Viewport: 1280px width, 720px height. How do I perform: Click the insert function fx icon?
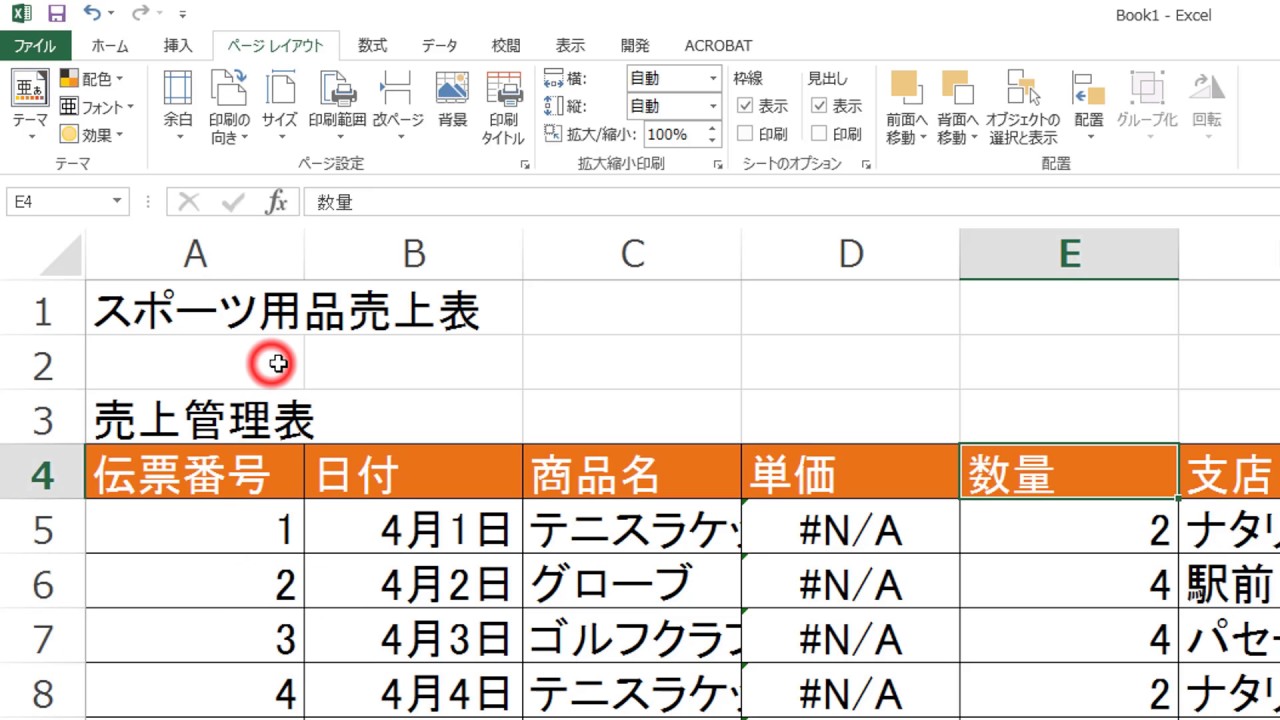tap(277, 202)
